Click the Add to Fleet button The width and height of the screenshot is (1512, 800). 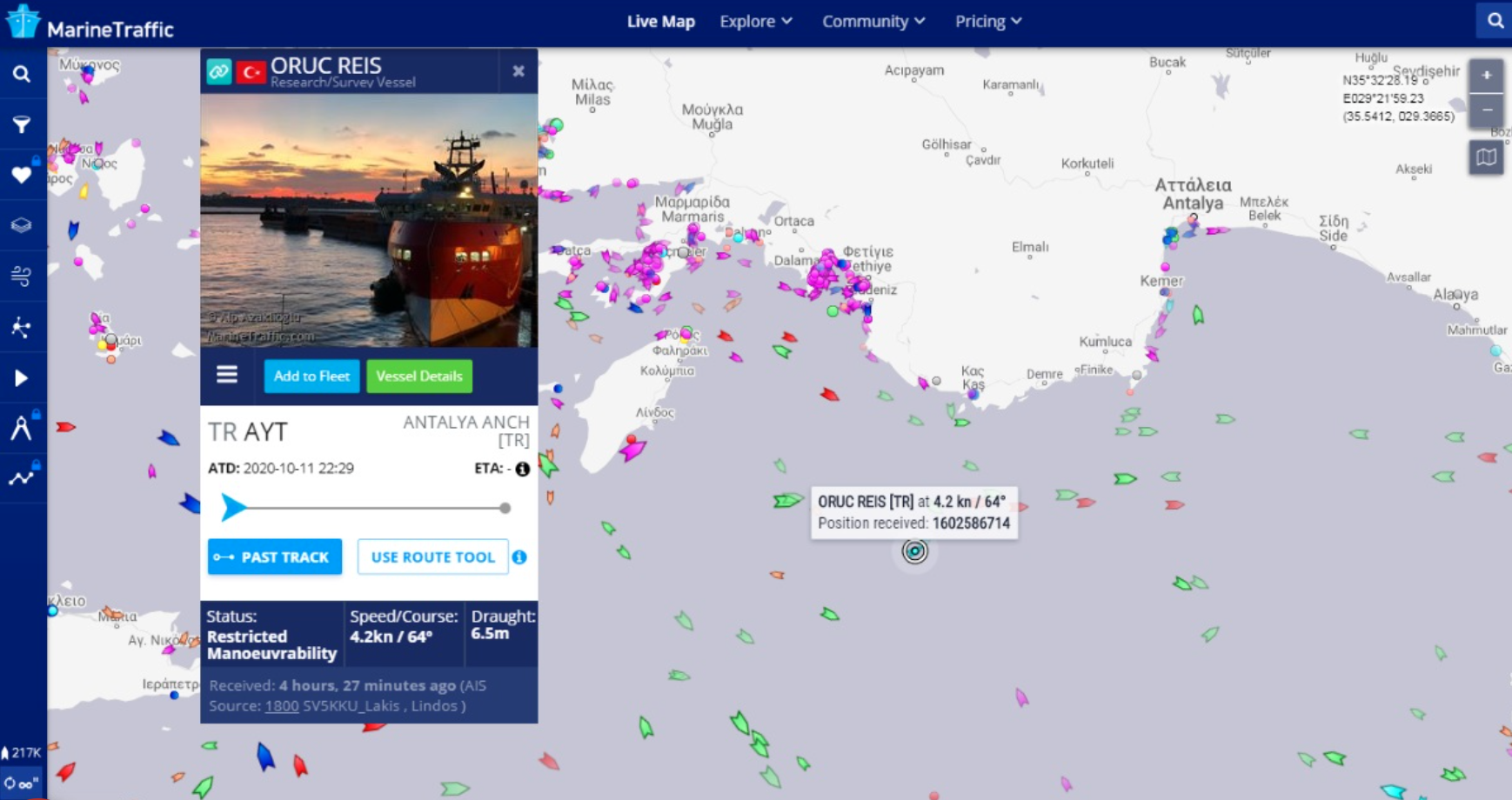click(311, 377)
